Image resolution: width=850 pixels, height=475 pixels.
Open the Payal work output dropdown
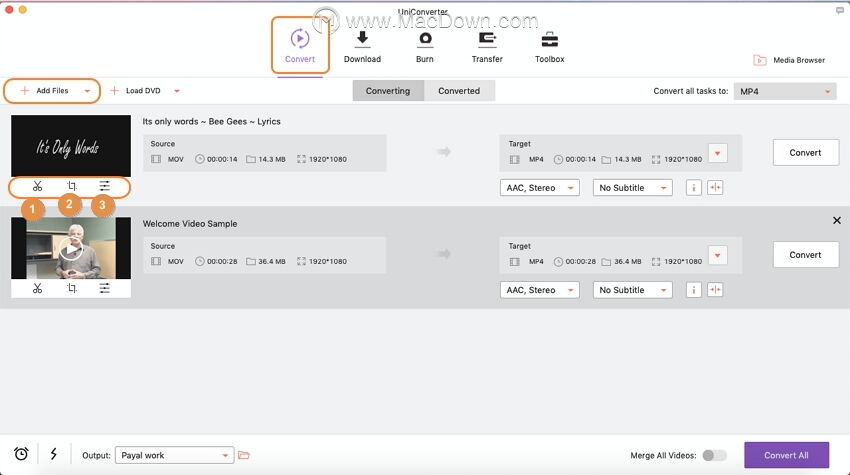pos(174,455)
